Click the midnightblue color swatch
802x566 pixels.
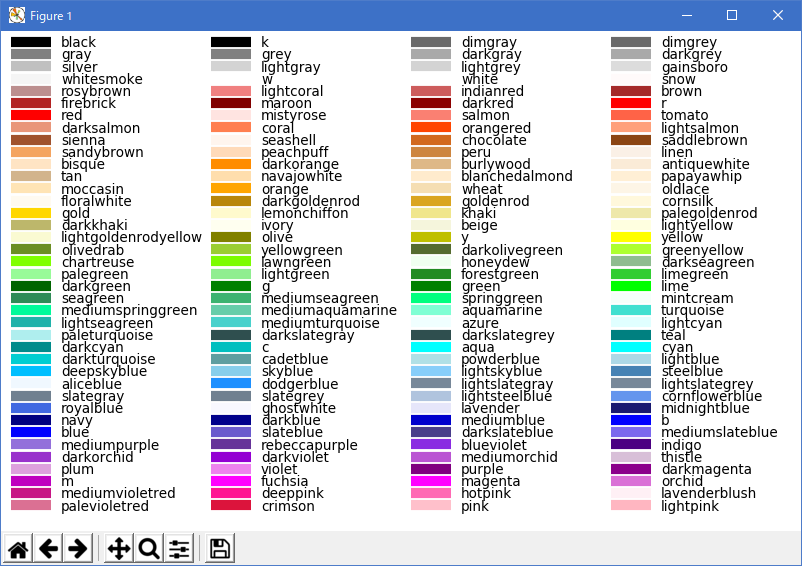[x=631, y=408]
